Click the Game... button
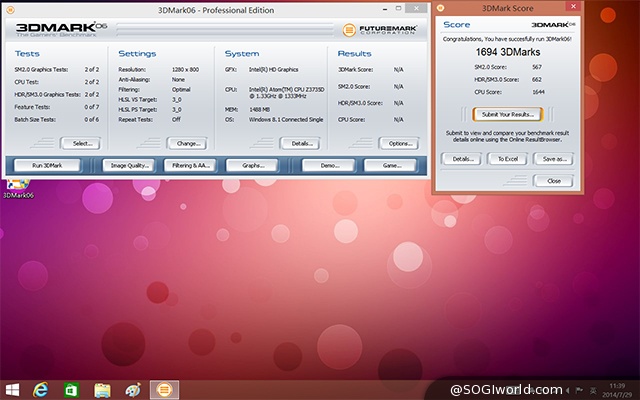The height and width of the screenshot is (400, 640). tap(390, 165)
